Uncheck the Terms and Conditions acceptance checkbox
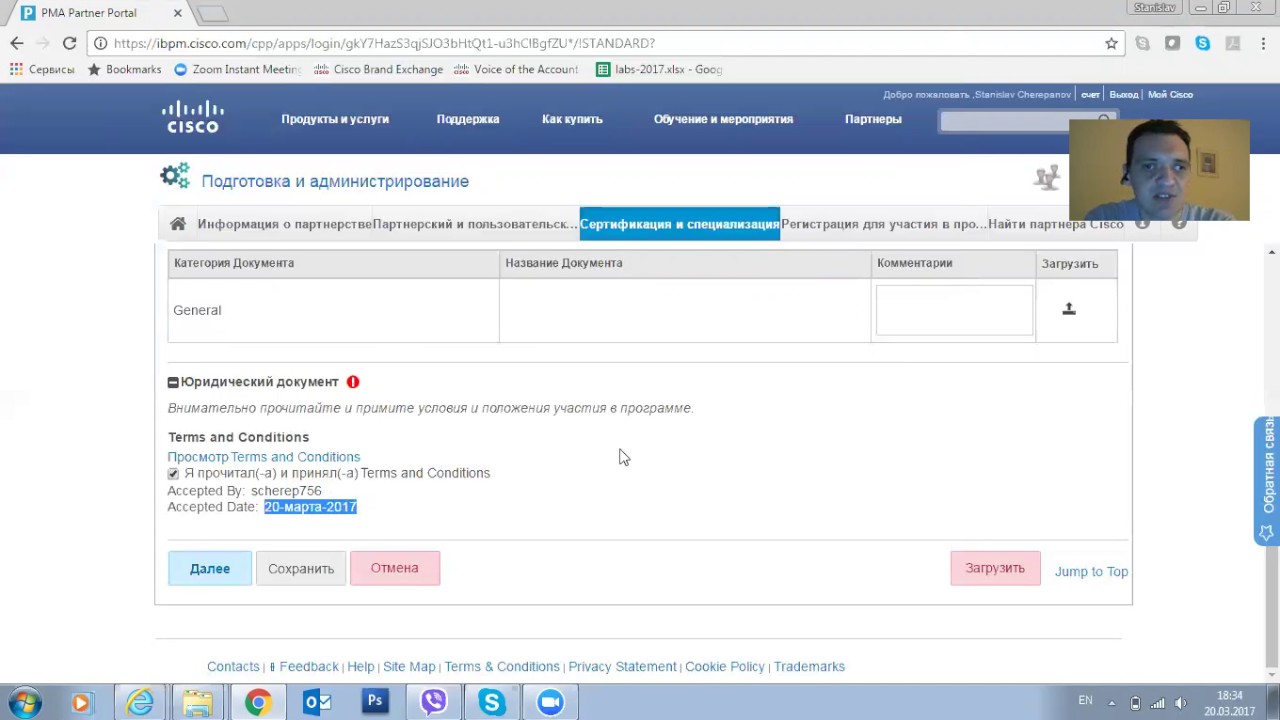The image size is (1280, 720). tap(173, 473)
